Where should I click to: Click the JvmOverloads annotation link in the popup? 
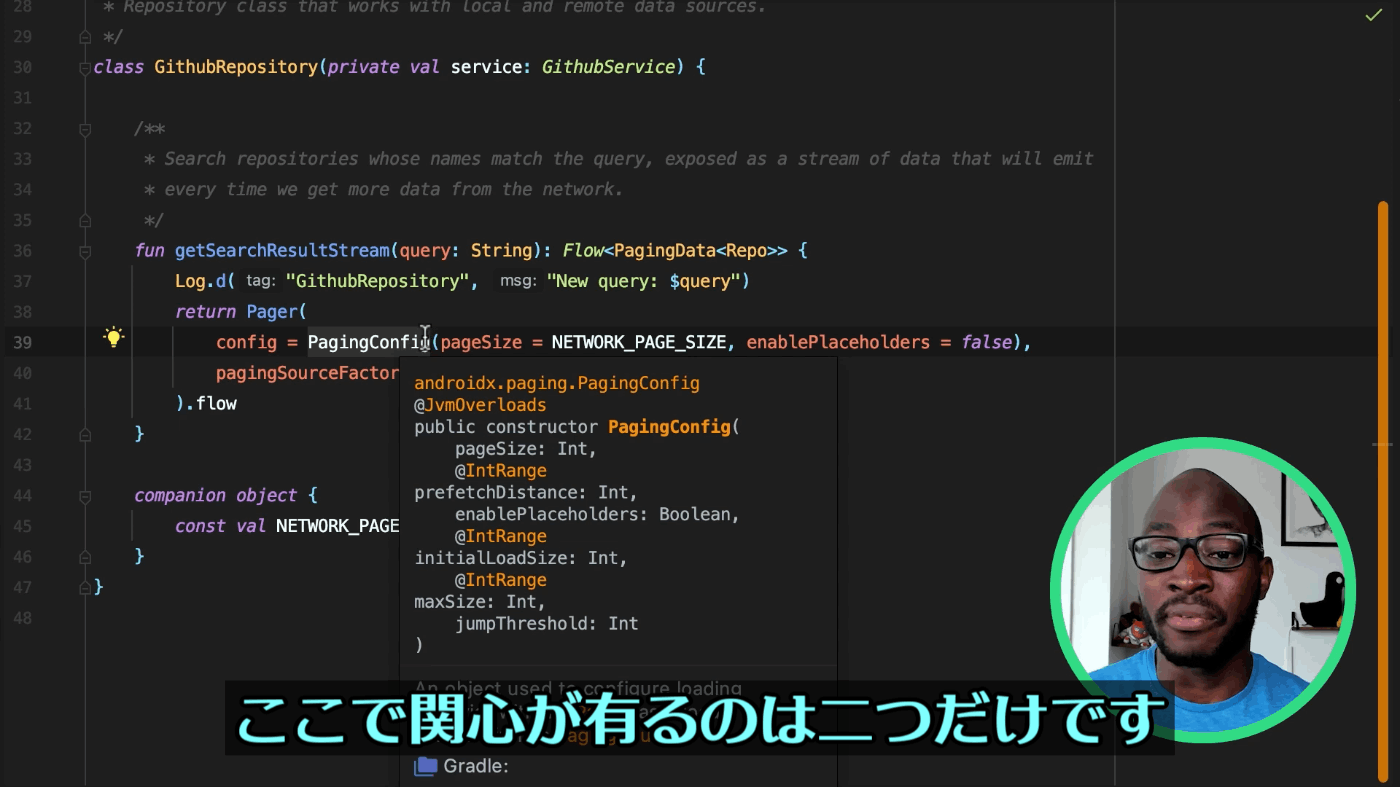[486, 405]
